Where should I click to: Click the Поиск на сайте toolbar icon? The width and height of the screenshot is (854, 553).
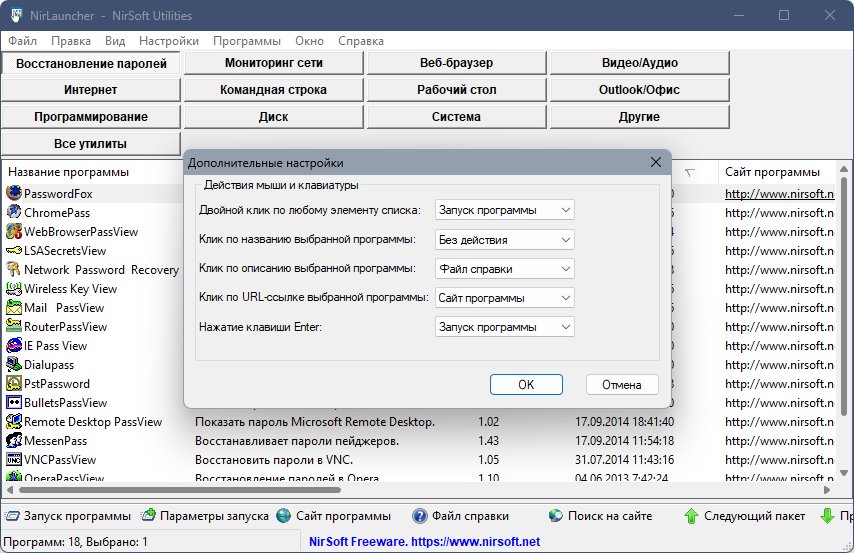click(x=556, y=516)
